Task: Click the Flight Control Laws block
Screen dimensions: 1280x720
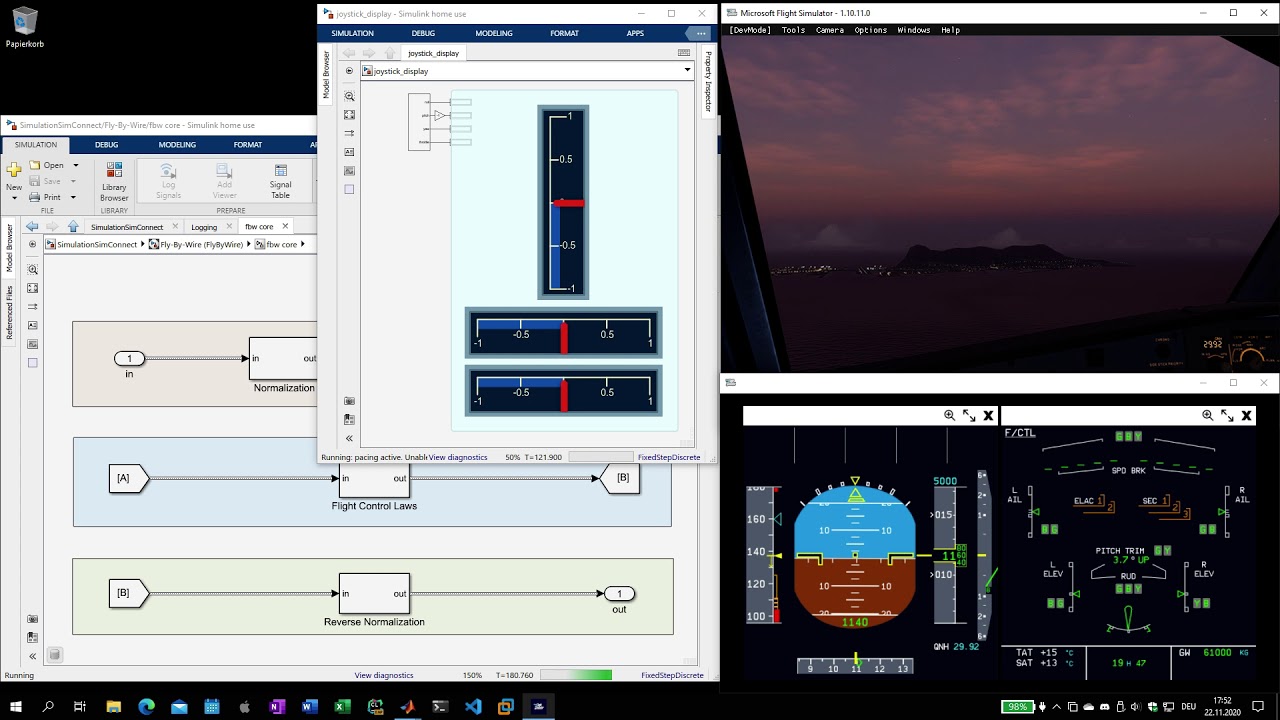Action: [x=374, y=478]
